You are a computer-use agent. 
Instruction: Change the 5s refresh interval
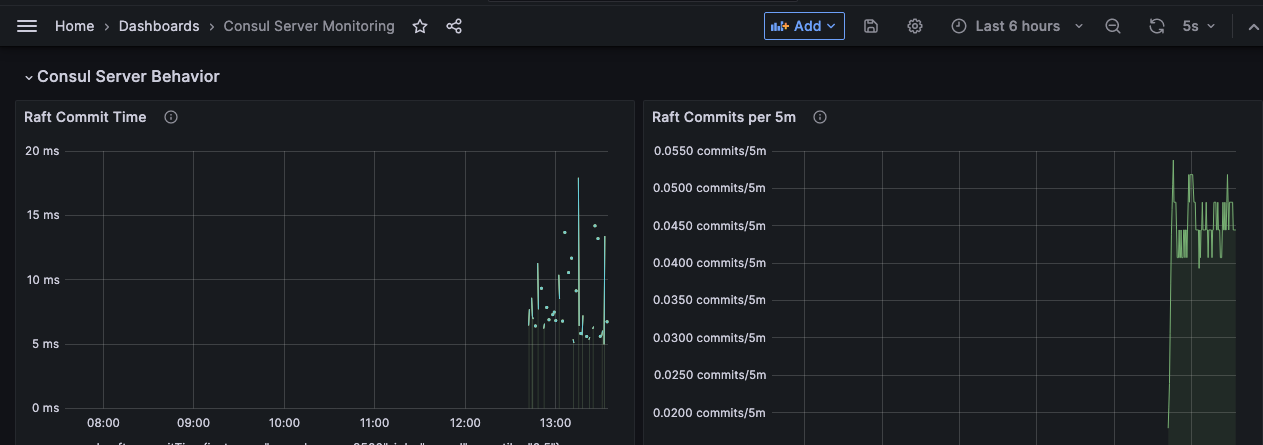click(1199, 26)
